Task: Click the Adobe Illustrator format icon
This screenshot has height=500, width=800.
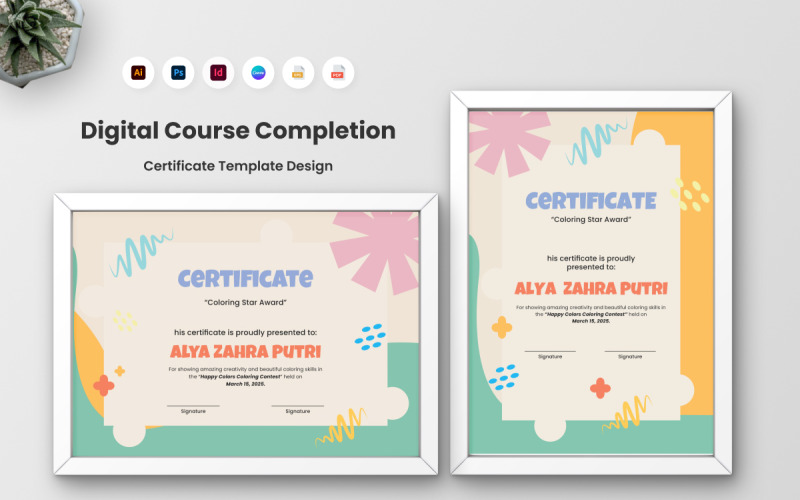Action: coord(138,72)
